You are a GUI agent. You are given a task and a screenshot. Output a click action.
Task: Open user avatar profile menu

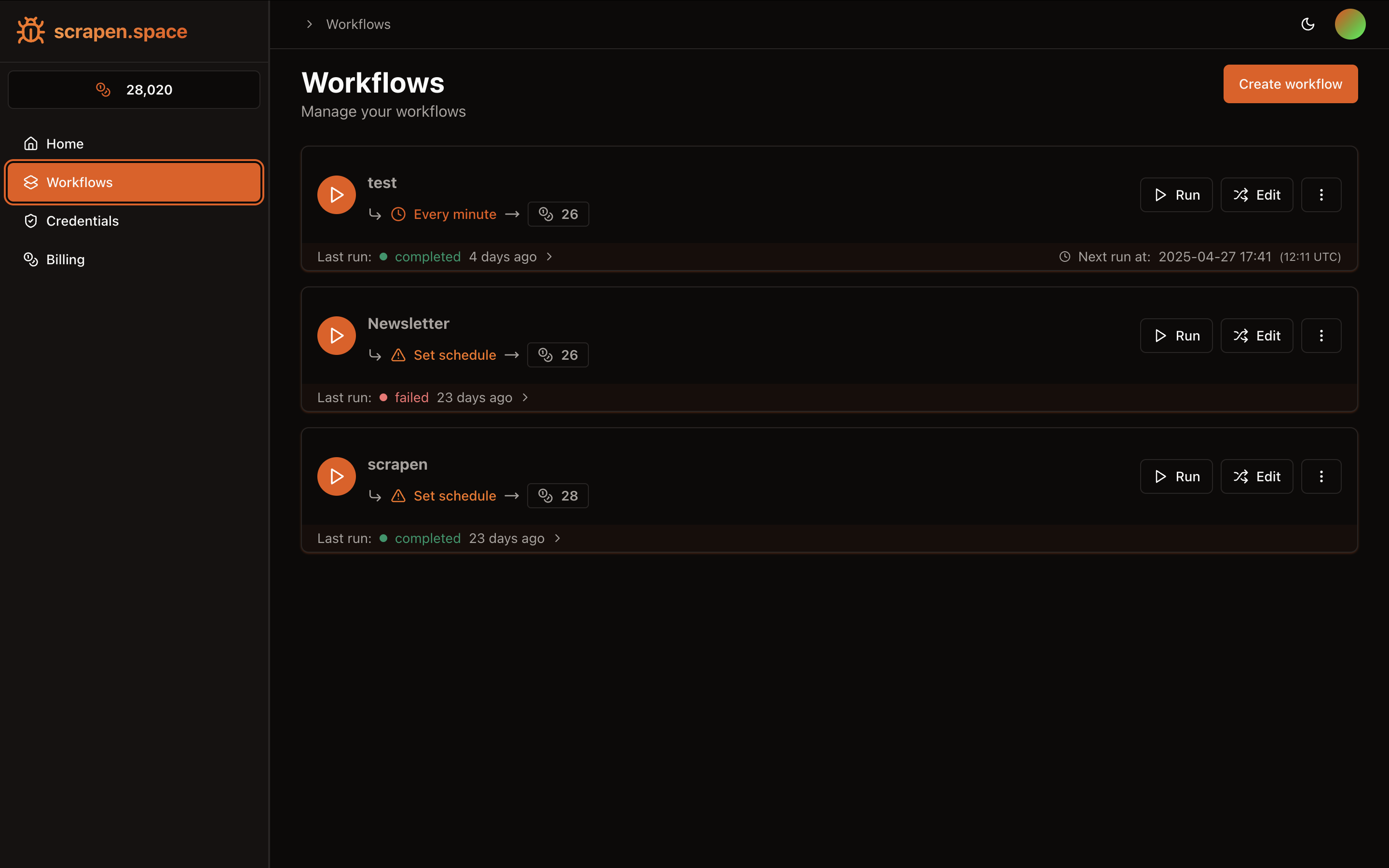coord(1349,24)
